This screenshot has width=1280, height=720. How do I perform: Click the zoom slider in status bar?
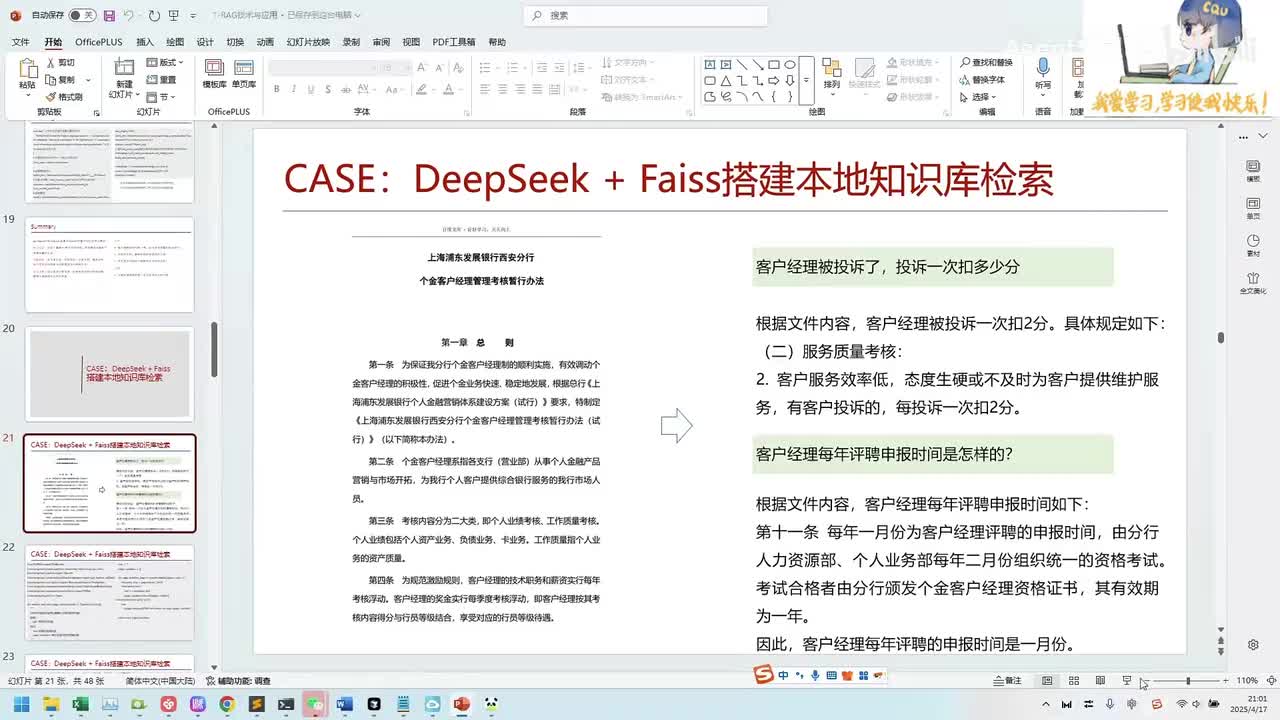click(1188, 680)
